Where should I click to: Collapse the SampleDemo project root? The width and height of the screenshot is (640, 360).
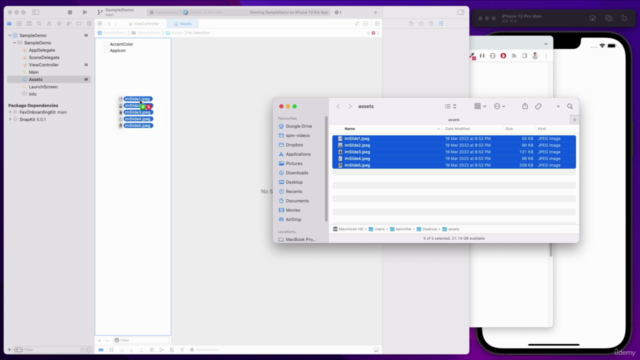point(10,36)
